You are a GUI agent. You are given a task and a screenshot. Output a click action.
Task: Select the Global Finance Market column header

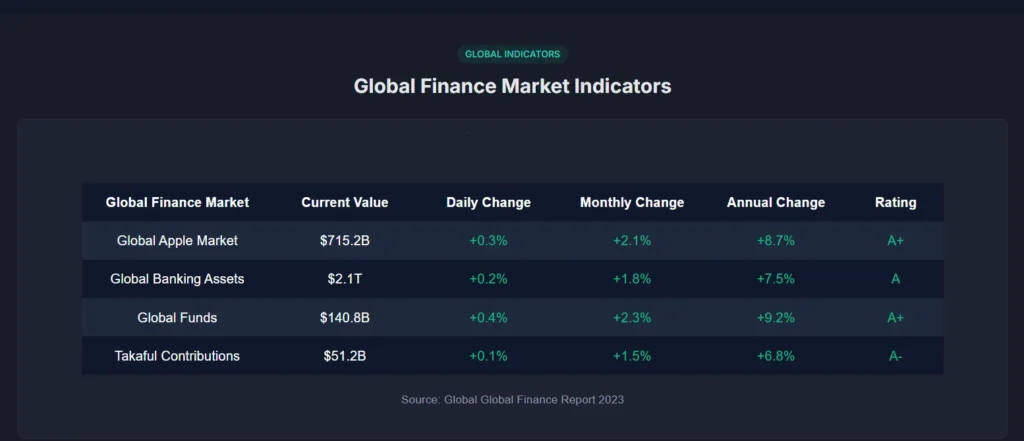177,202
